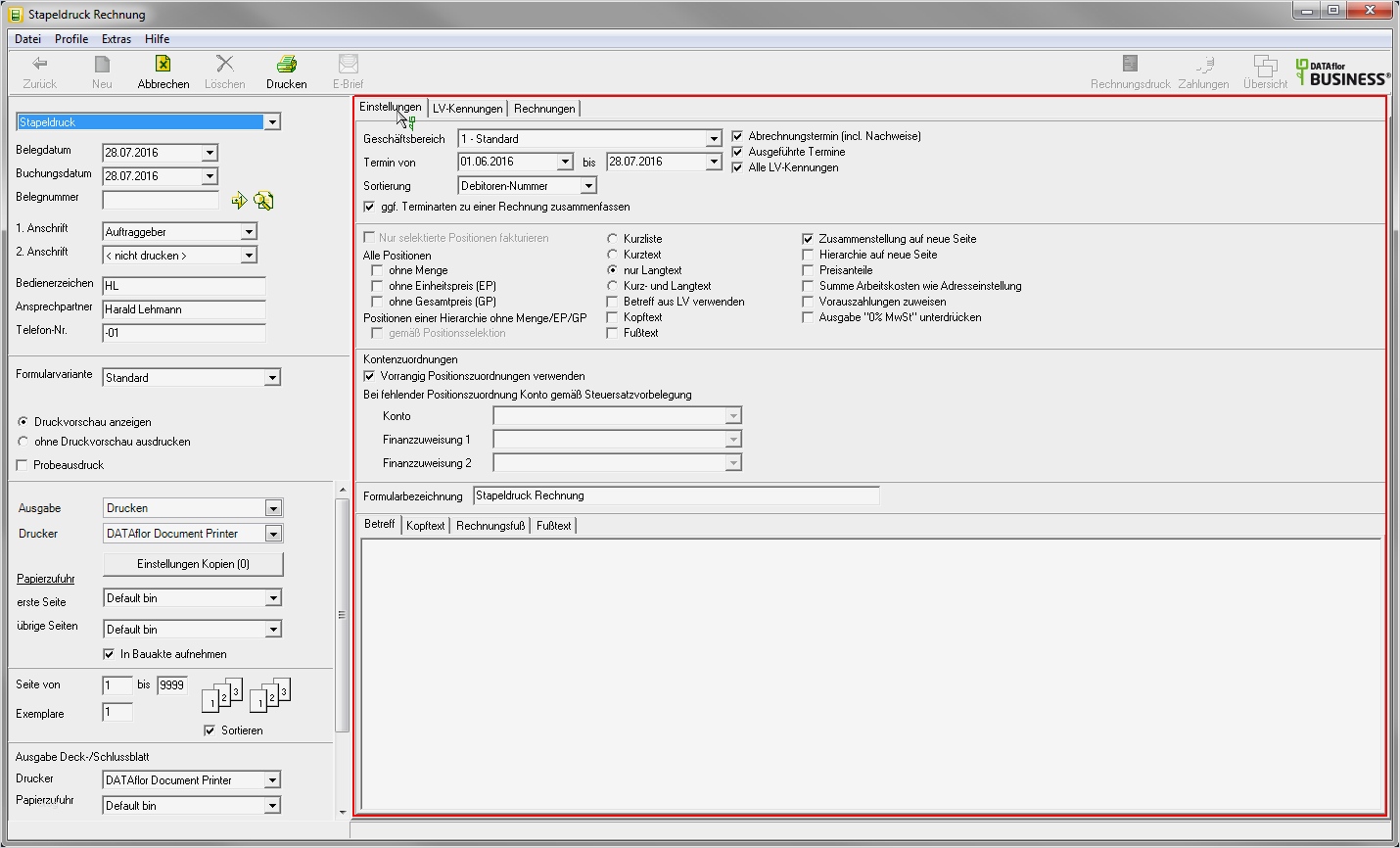Click the Abbrechen toolbar icon
This screenshot has width=1400, height=848.
tap(163, 65)
